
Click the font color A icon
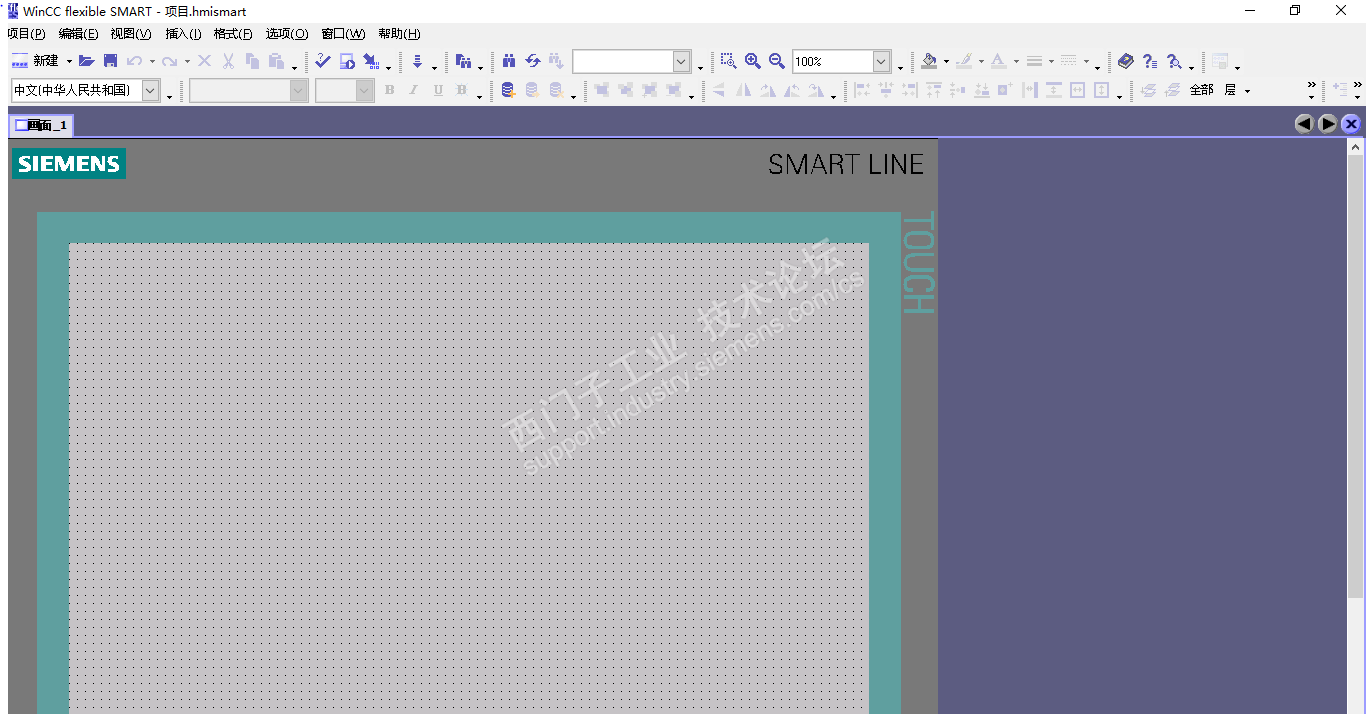point(998,61)
